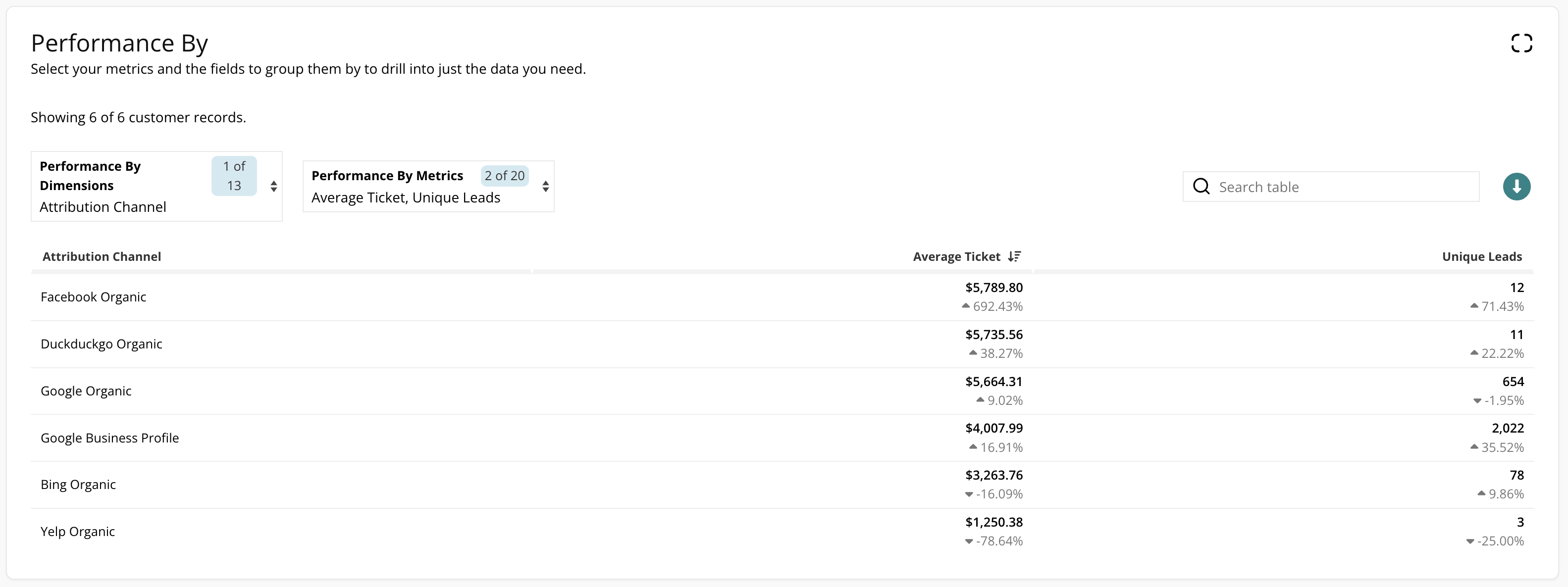Open the Performance By Dimensions dropdown

(x=156, y=186)
